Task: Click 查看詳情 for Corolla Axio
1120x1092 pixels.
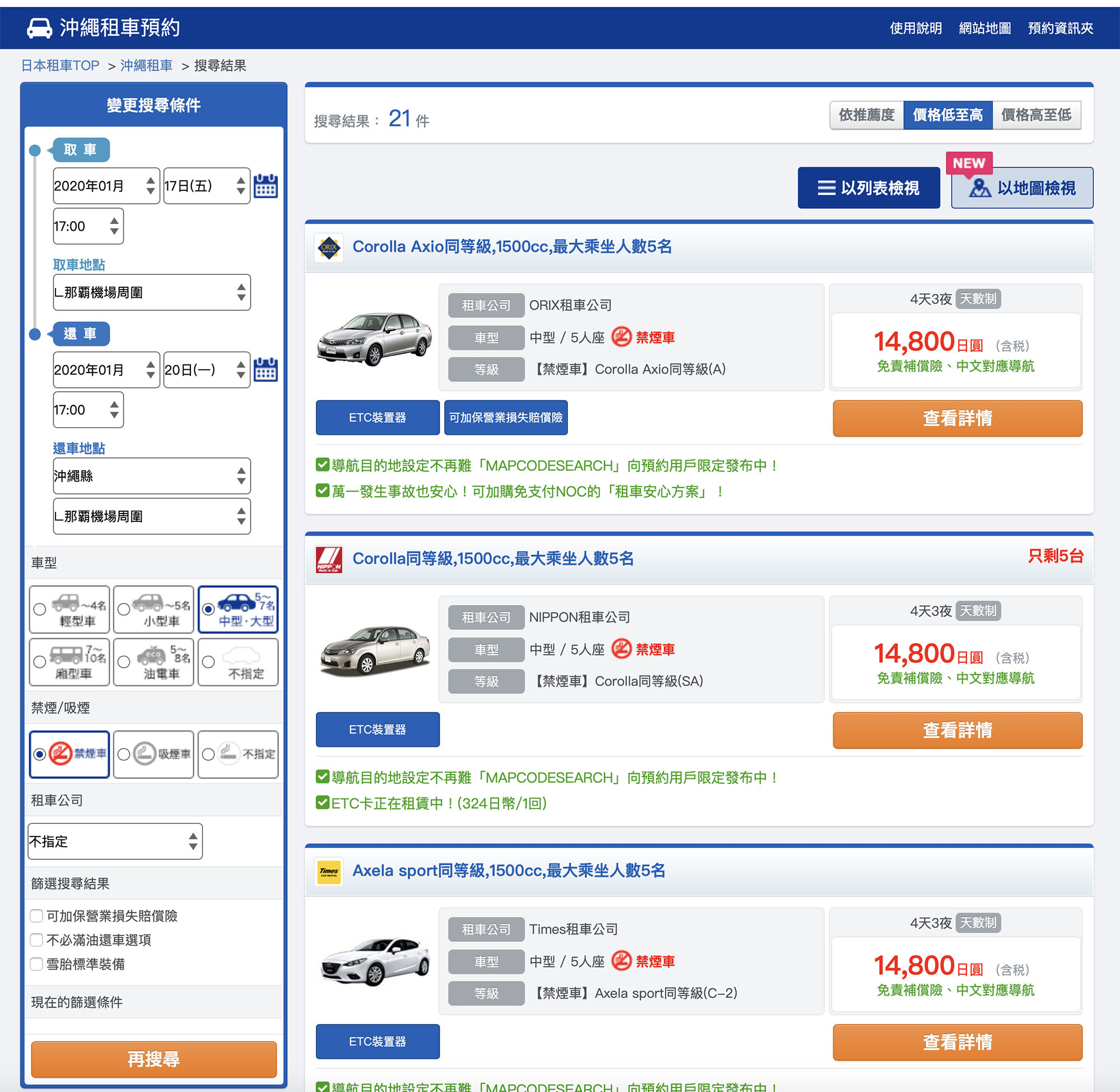Action: tap(958, 418)
